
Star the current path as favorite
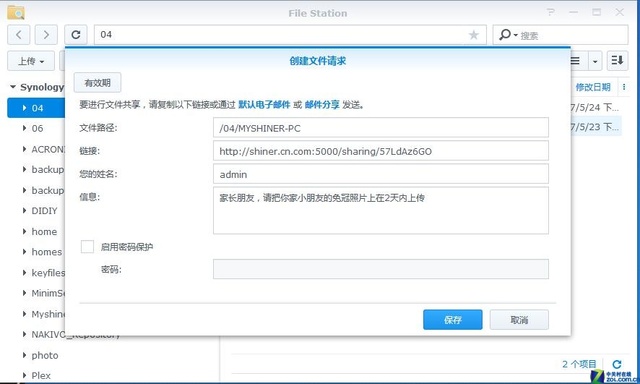click(473, 35)
